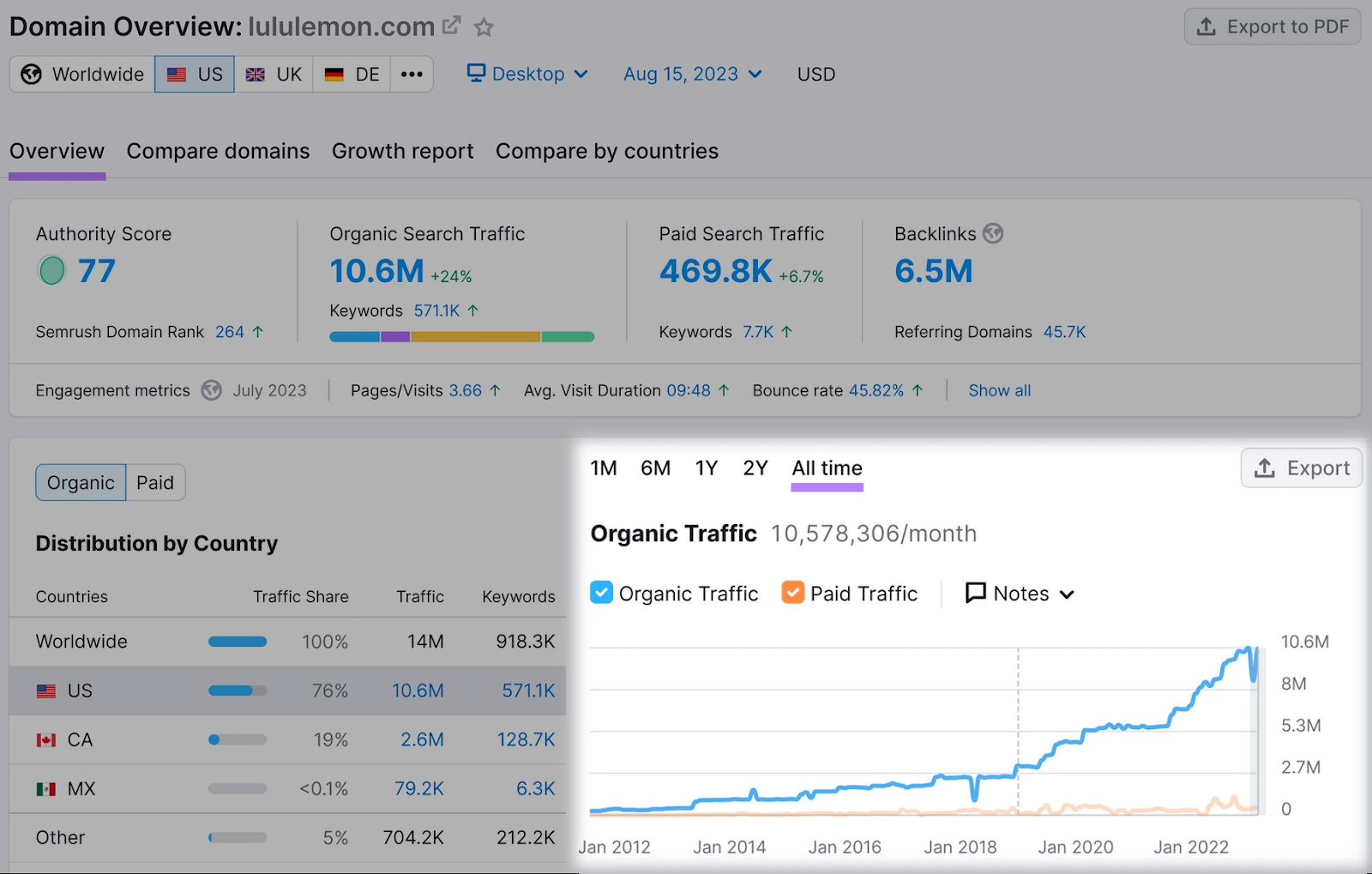Image resolution: width=1372 pixels, height=874 pixels.
Task: Click the monitor icon beside Desktop
Action: tap(476, 73)
